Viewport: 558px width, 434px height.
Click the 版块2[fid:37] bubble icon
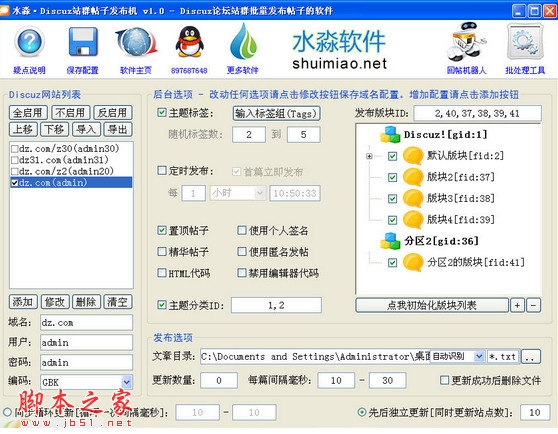pyautogui.click(x=413, y=177)
